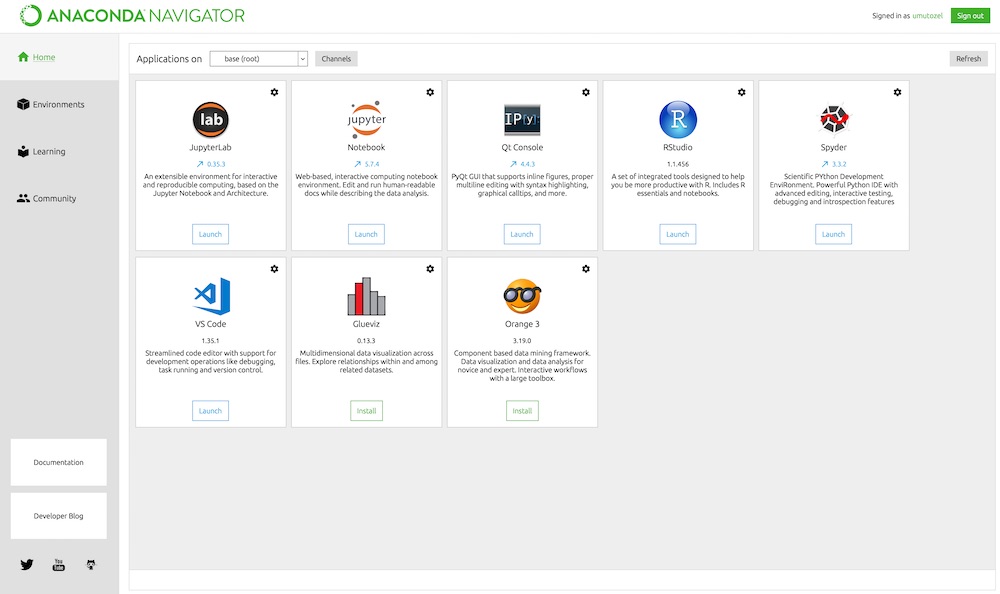
Task: Open the YouTube icon in sidebar
Action: click(x=59, y=565)
